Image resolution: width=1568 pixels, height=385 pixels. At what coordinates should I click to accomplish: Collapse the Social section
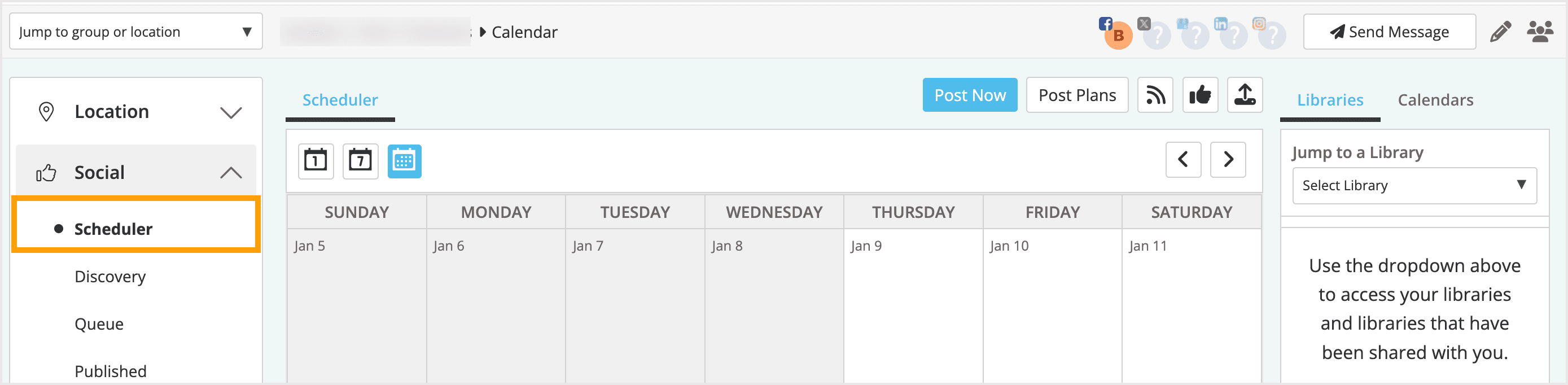(x=231, y=171)
